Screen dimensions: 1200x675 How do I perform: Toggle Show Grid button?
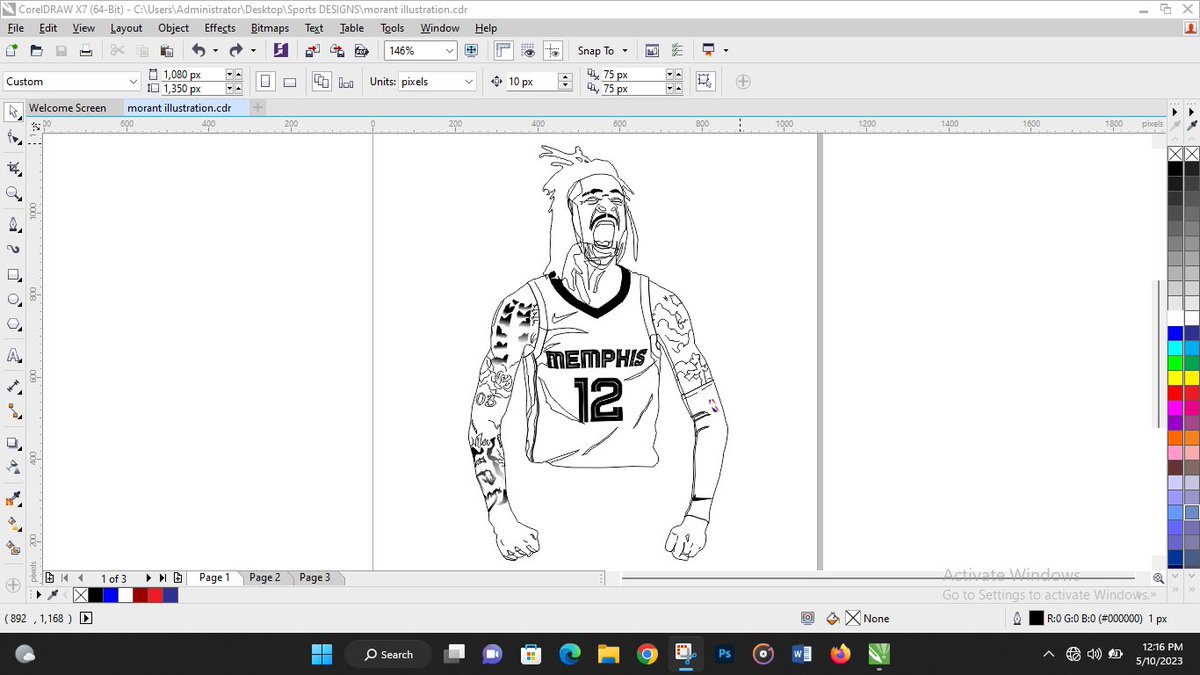(x=528, y=50)
